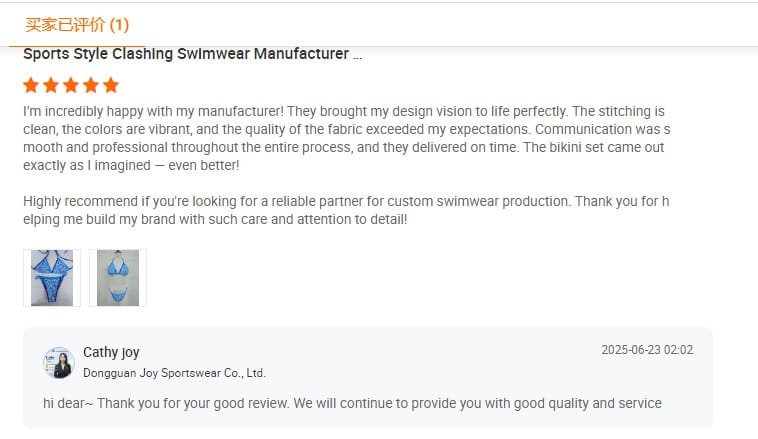Viewport: 758px width, 439px height.
Task: Enlarge the second bikini review photo
Action: point(118,278)
